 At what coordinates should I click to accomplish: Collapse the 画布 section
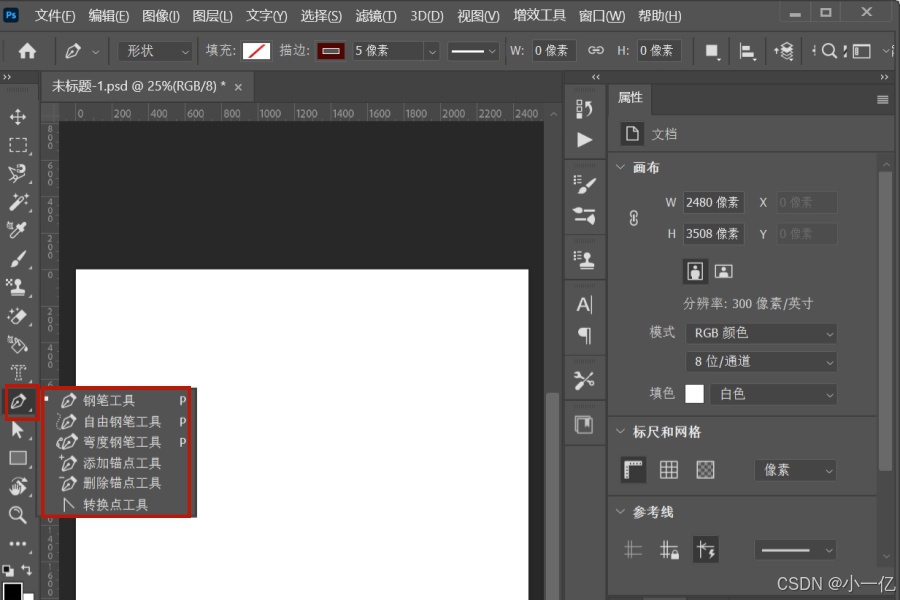(x=620, y=167)
